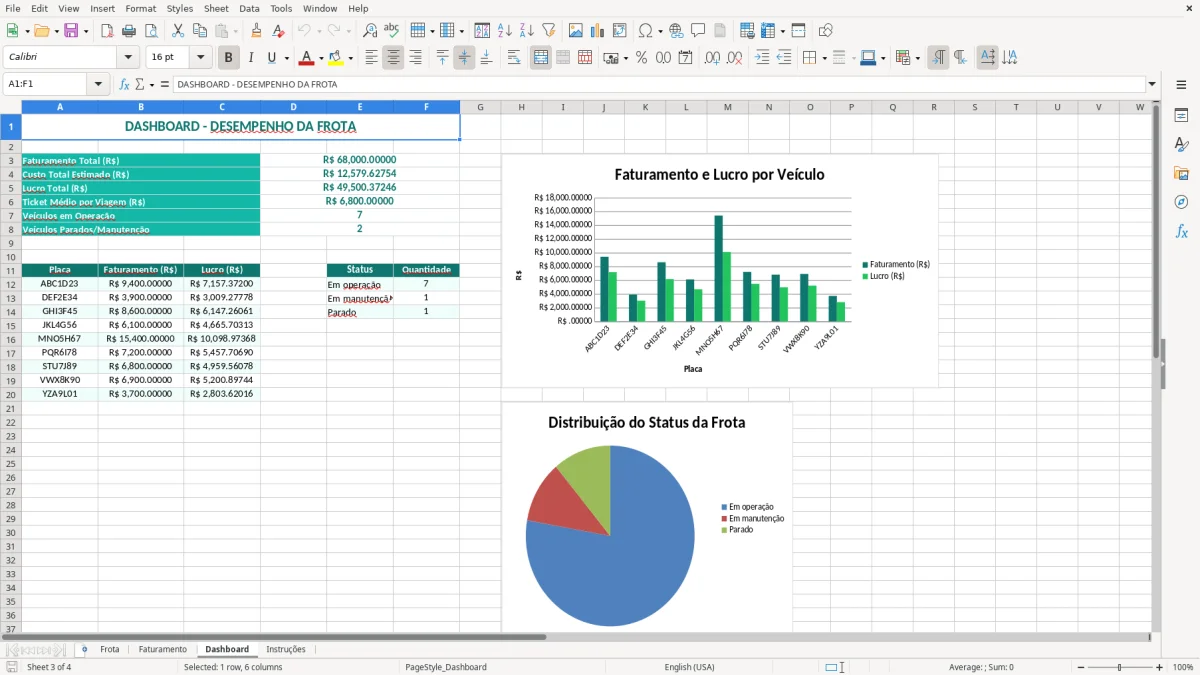Click into the formula input line
This screenshot has width=1200, height=675.
tap(659, 84)
